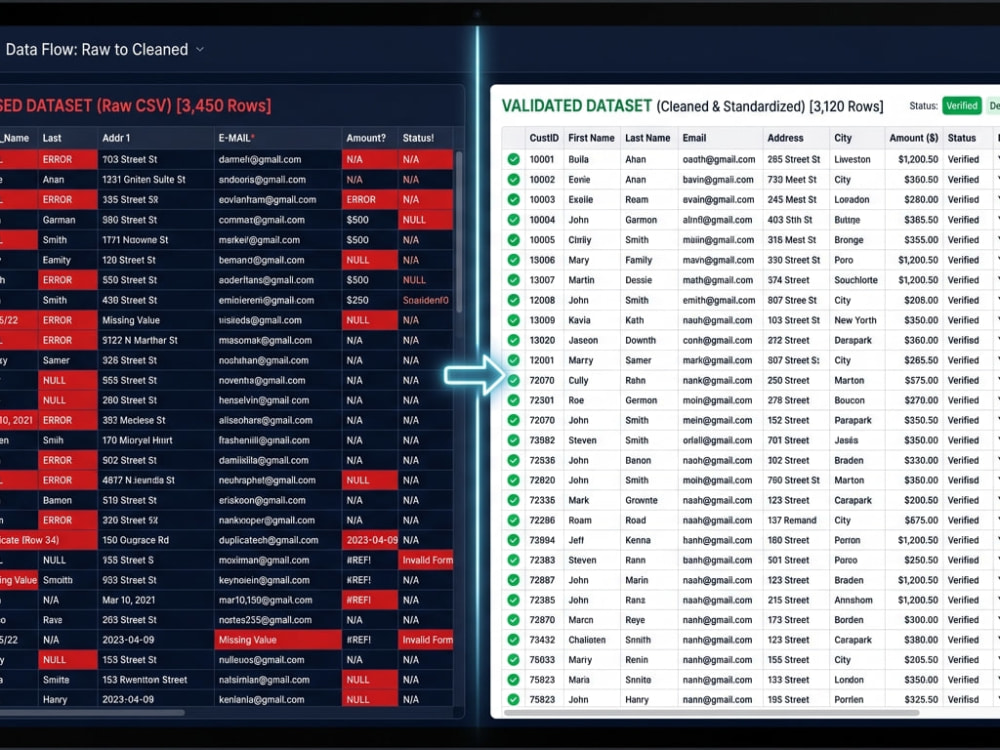Select the red 'ERROR' amount cell in row 335 Street
Viewport: 1000px width, 750px height.
click(x=370, y=200)
